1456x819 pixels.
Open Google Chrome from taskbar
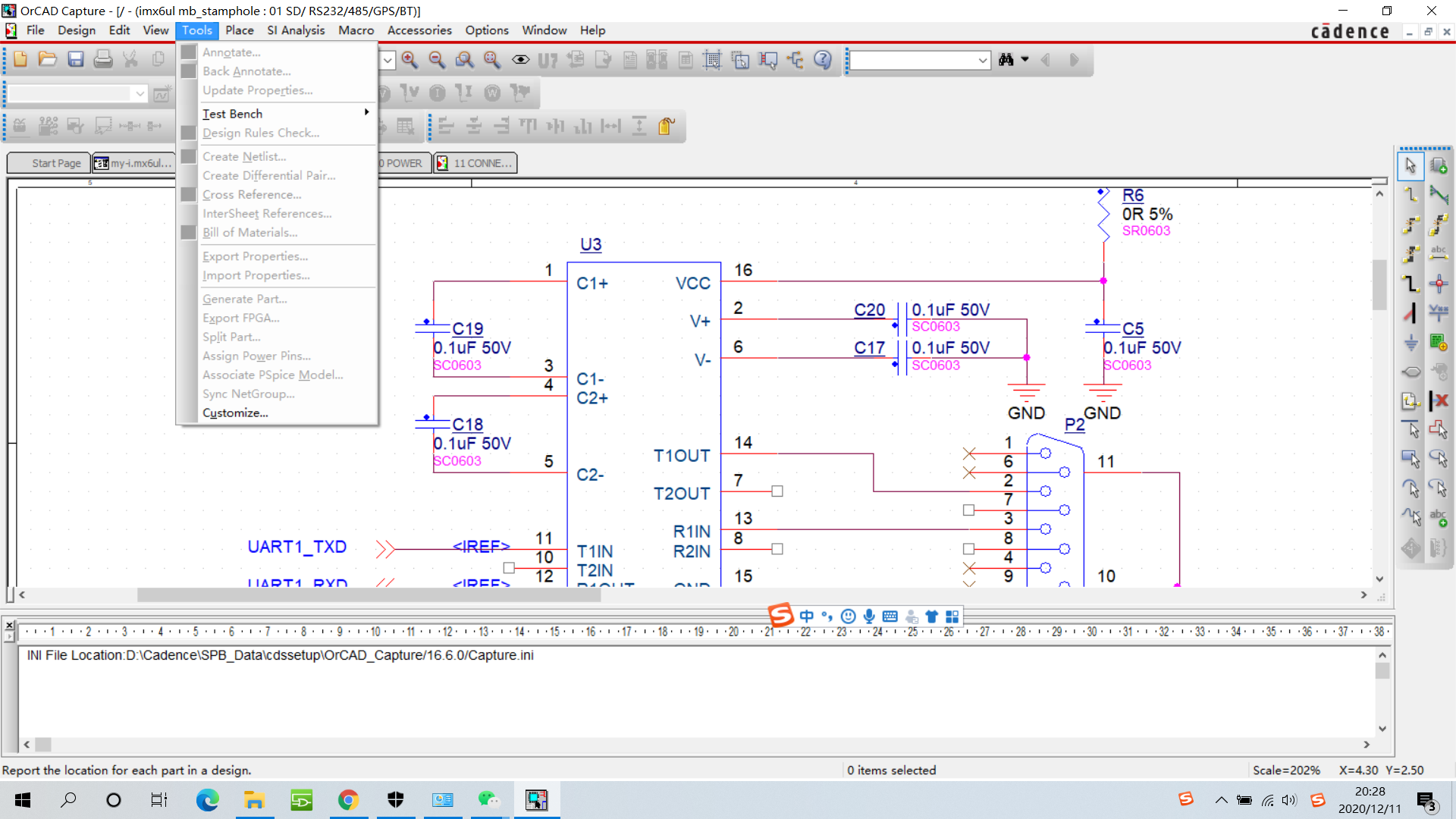pyautogui.click(x=348, y=800)
